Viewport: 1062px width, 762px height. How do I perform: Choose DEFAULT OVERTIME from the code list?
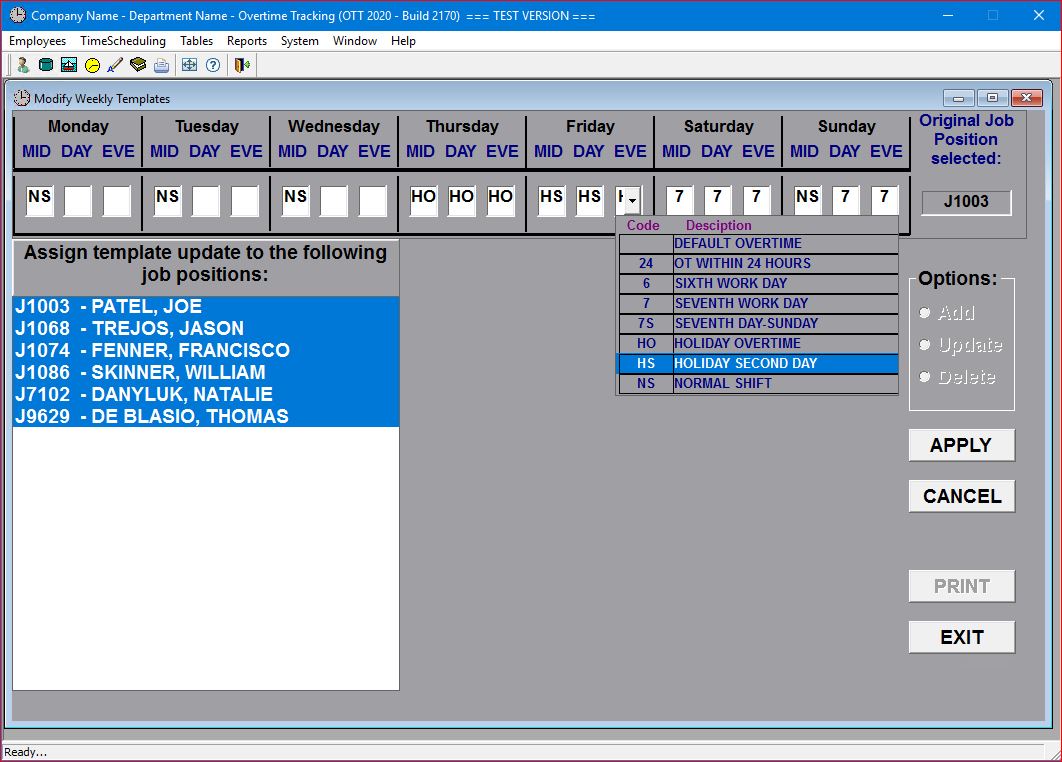point(759,243)
